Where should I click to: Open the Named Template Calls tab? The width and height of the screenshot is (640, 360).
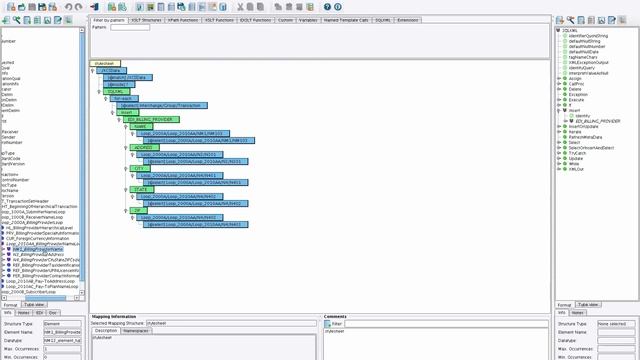tap(346, 20)
